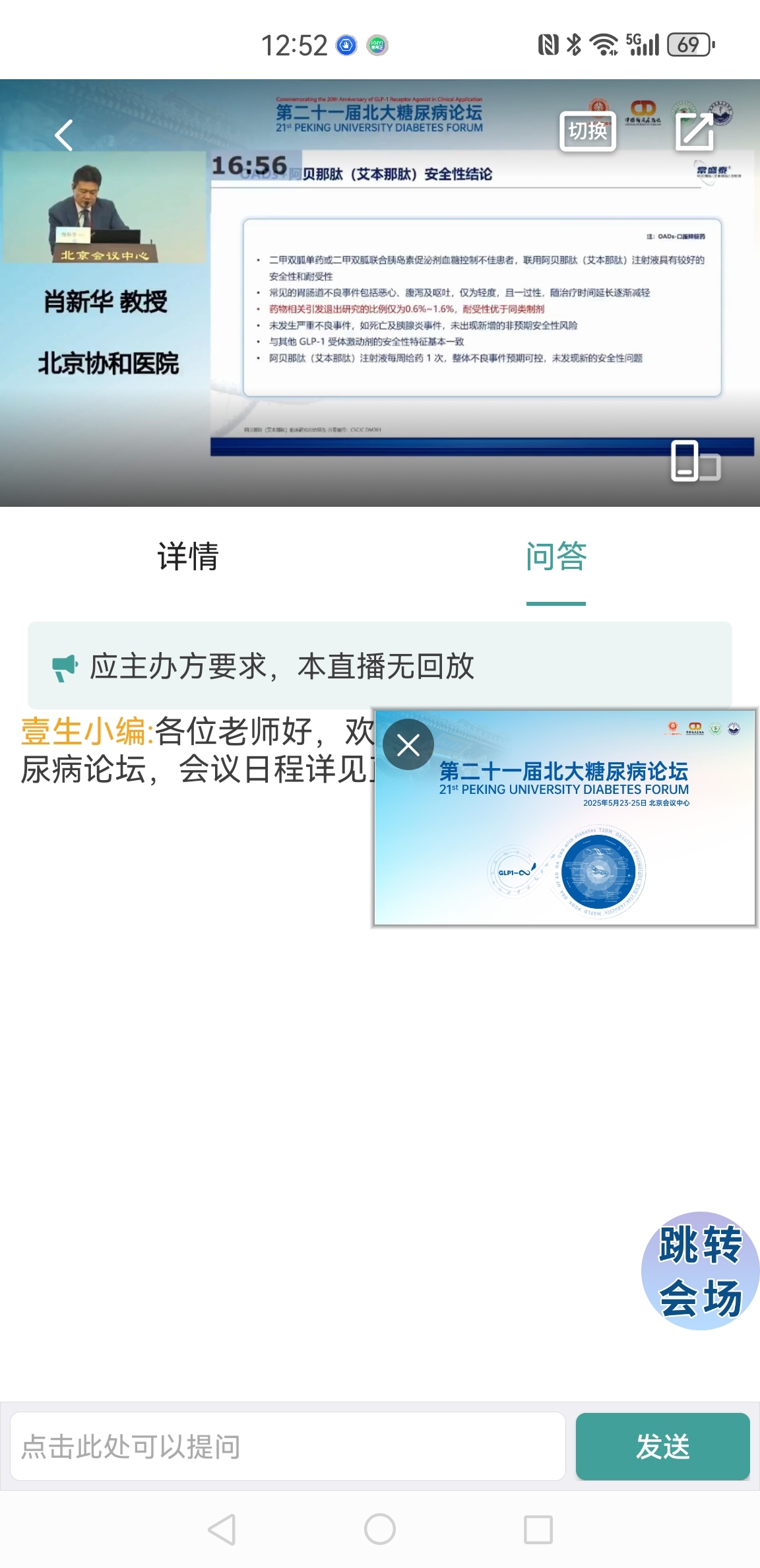
Task: Read the 本直播无回放 notice
Action: [x=386, y=666]
